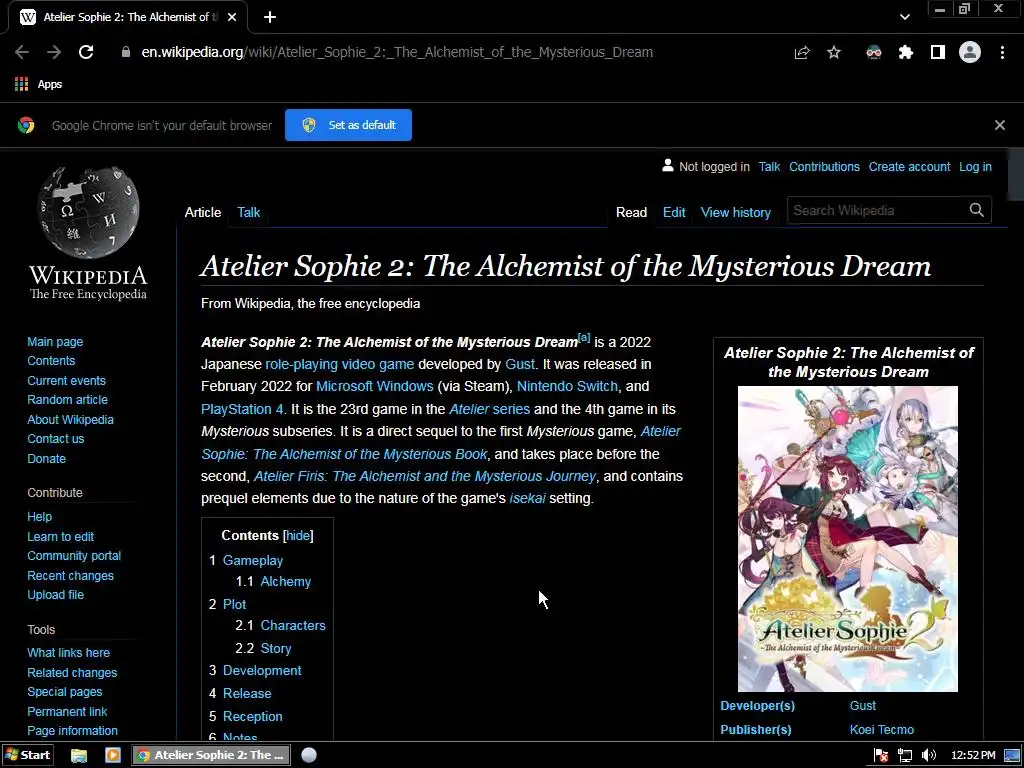Open the network tray icon
Screen dimensions: 1024x768
(x=905, y=756)
